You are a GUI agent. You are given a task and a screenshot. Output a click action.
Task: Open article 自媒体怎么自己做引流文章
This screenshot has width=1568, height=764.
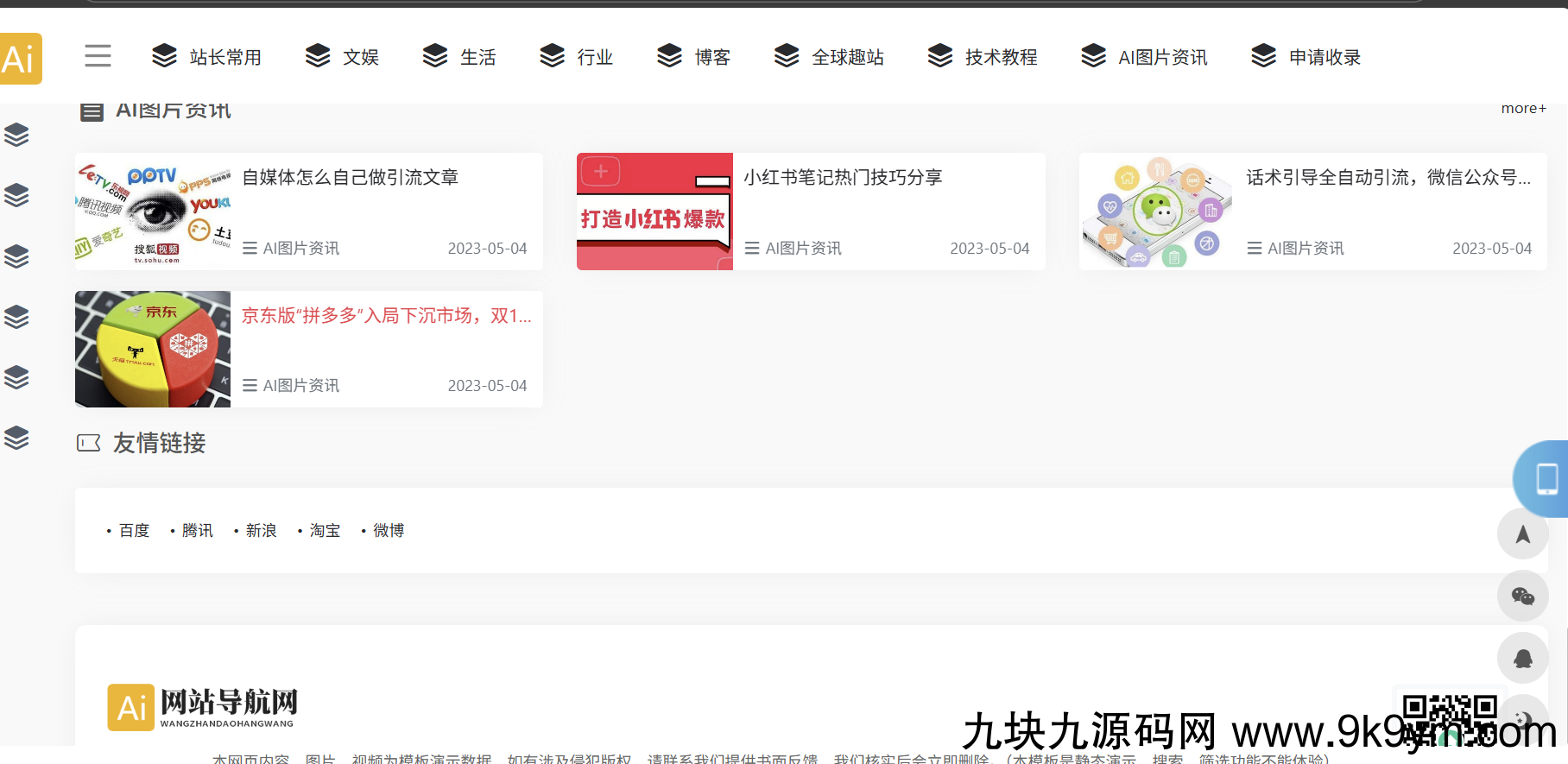pos(350,177)
